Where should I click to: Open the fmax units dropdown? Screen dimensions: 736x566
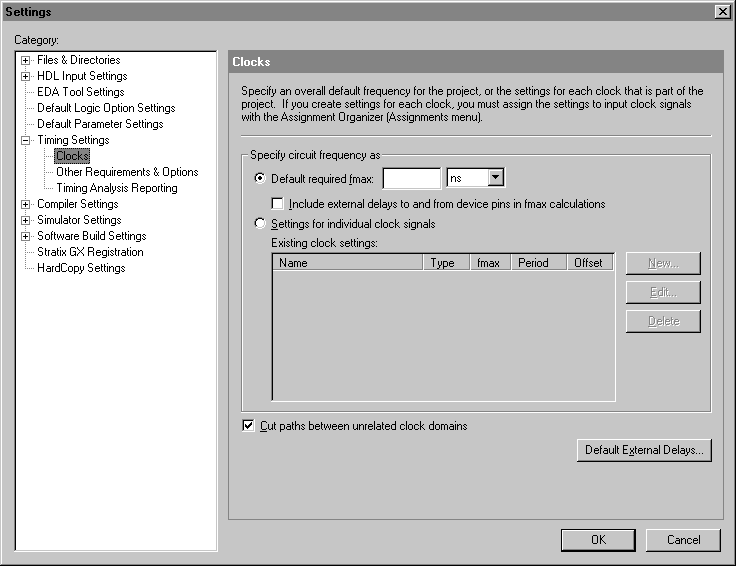point(494,178)
